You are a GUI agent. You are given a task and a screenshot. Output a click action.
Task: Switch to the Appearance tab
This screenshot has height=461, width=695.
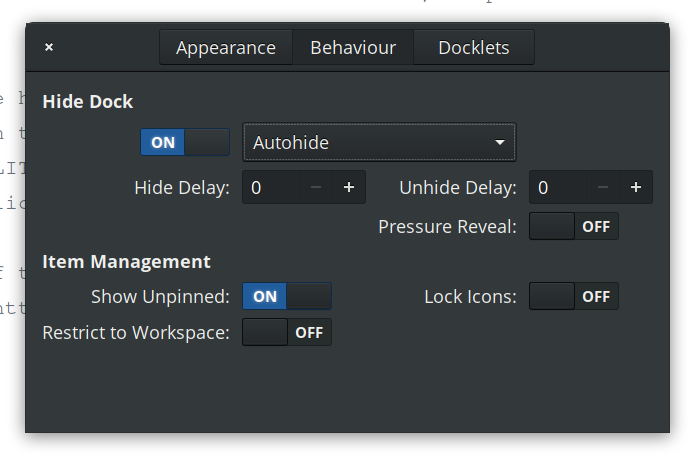[225, 47]
